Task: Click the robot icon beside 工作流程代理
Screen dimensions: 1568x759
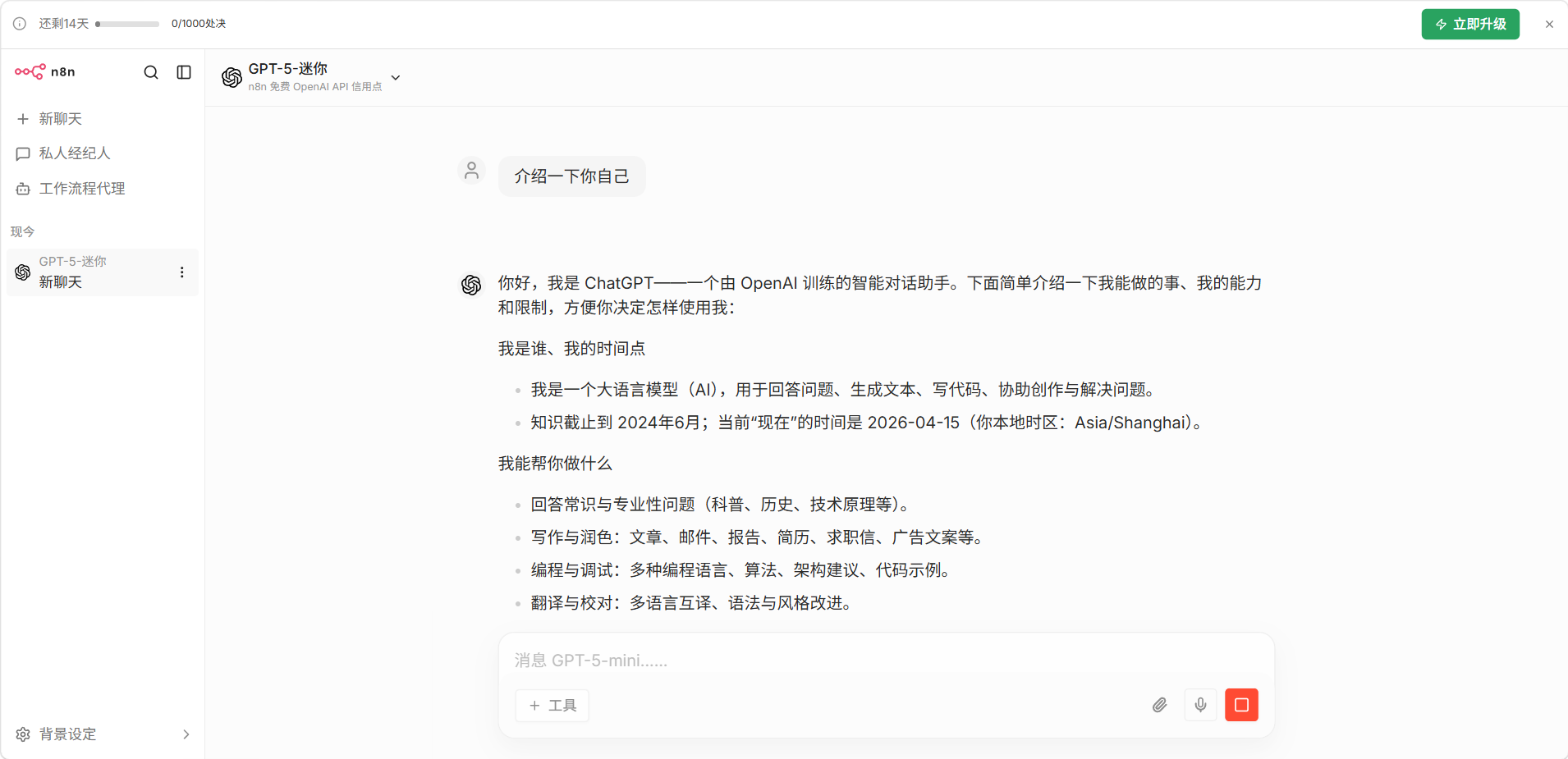Action: 23,189
